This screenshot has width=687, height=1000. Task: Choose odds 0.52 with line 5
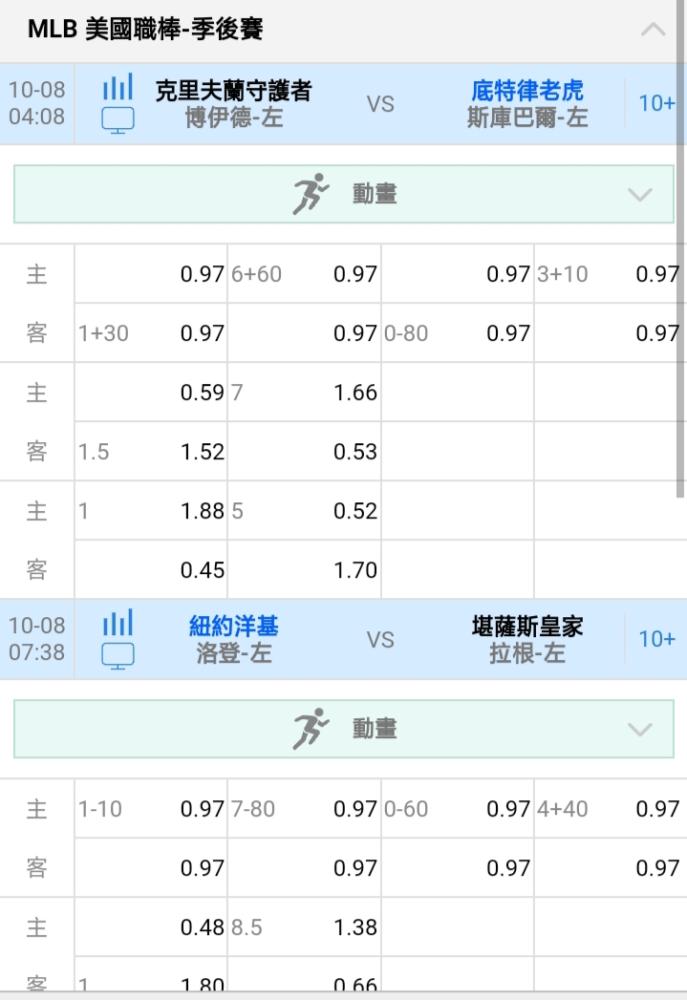[304, 511]
